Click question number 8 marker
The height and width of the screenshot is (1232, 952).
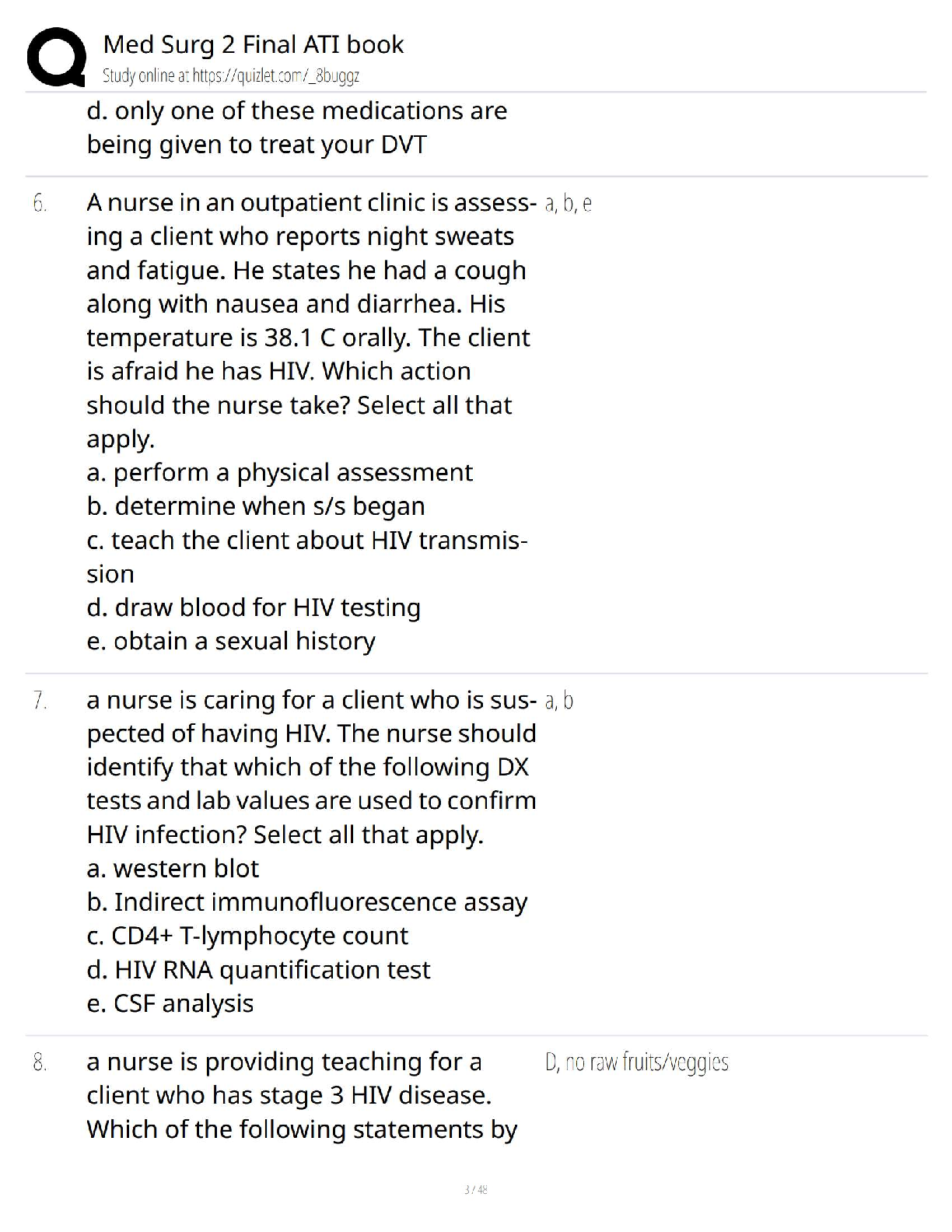point(40,1062)
